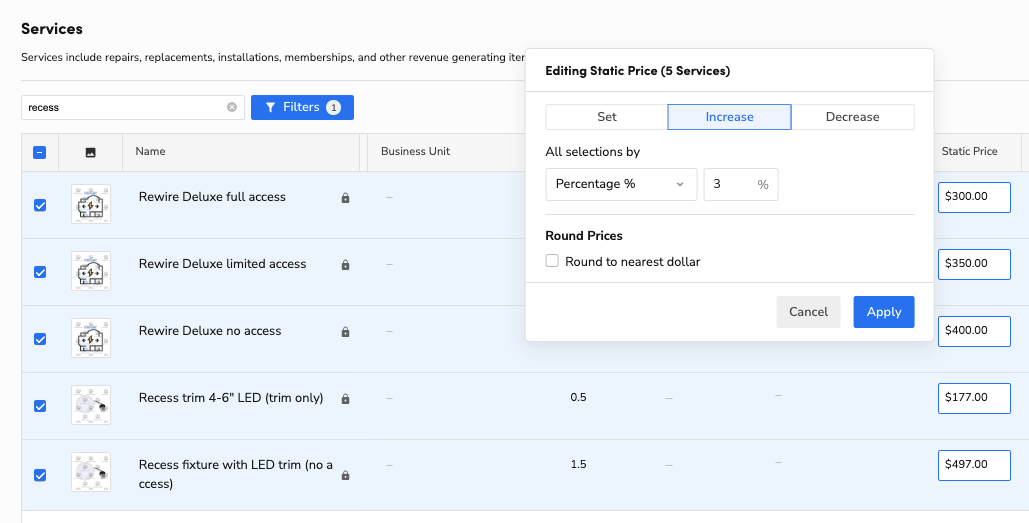Click the 1.5 value in Recess fixture row
Screen dimensions: 1029x523
[x=578, y=465]
